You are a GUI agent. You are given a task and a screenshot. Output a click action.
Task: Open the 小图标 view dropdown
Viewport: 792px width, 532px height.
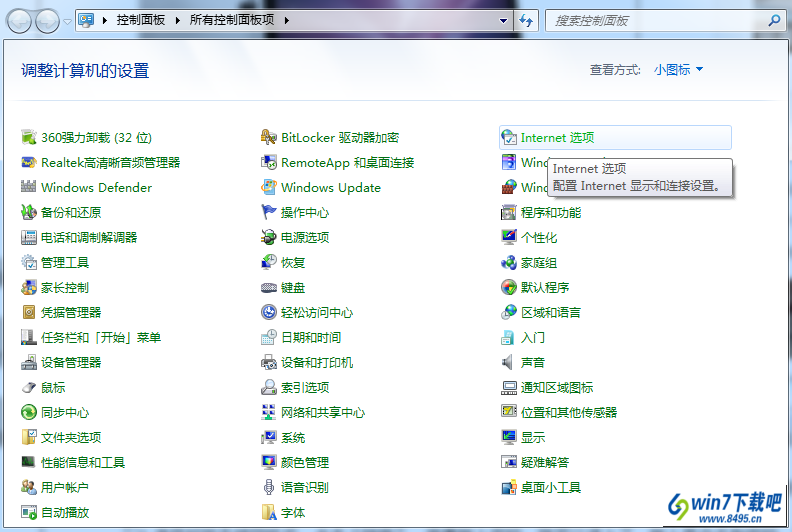point(678,70)
